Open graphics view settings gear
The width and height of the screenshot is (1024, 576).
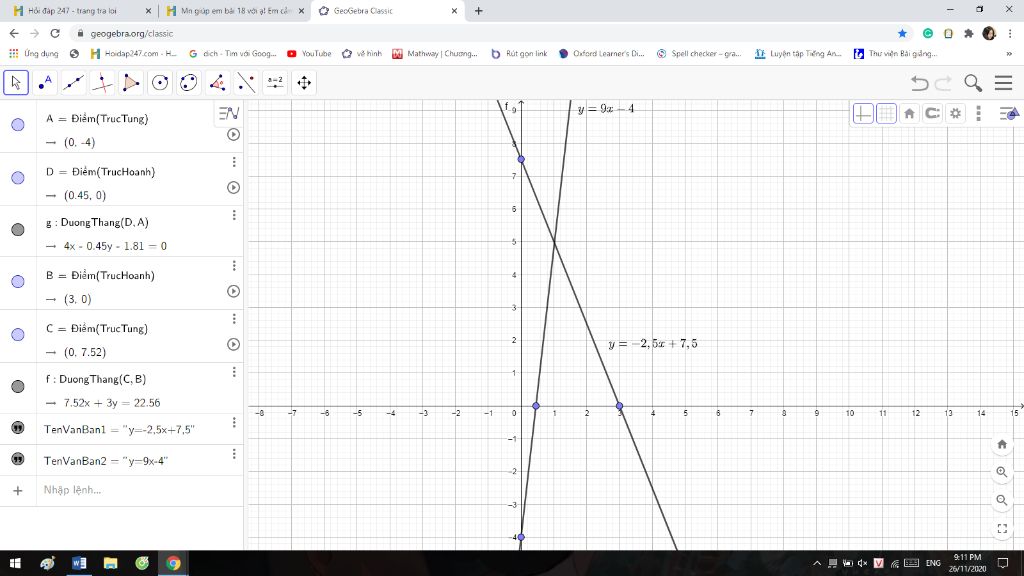coord(955,114)
